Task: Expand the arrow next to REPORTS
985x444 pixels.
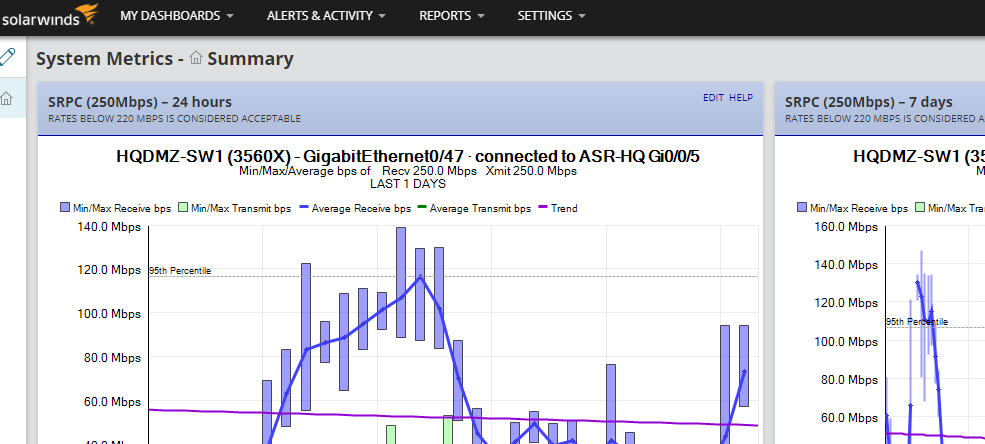Action: click(x=481, y=16)
